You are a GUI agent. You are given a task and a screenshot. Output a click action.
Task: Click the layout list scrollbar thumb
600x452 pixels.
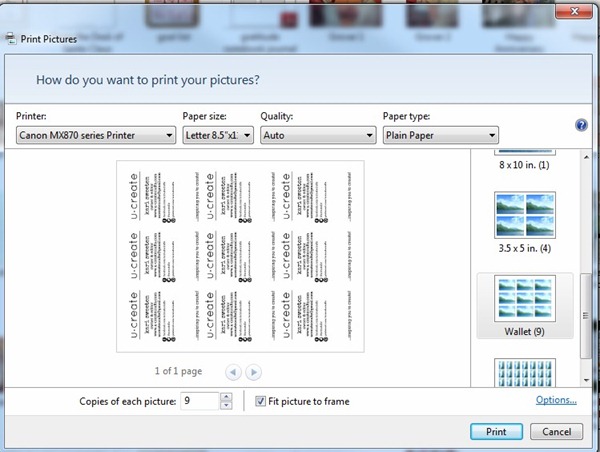coord(585,316)
